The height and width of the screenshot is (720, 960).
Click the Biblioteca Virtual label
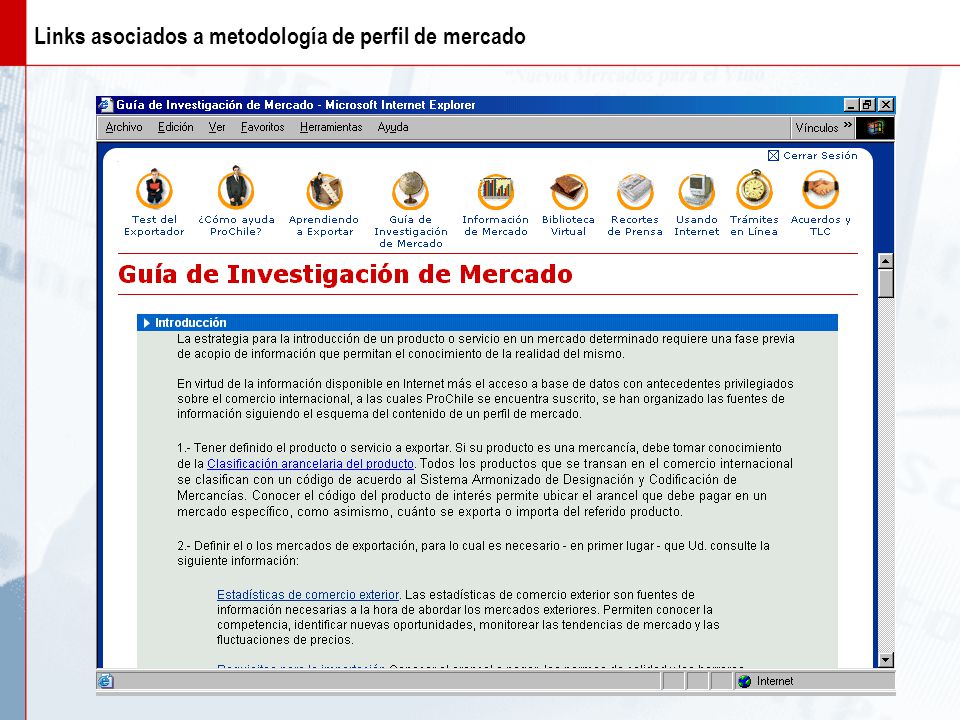pos(568,225)
